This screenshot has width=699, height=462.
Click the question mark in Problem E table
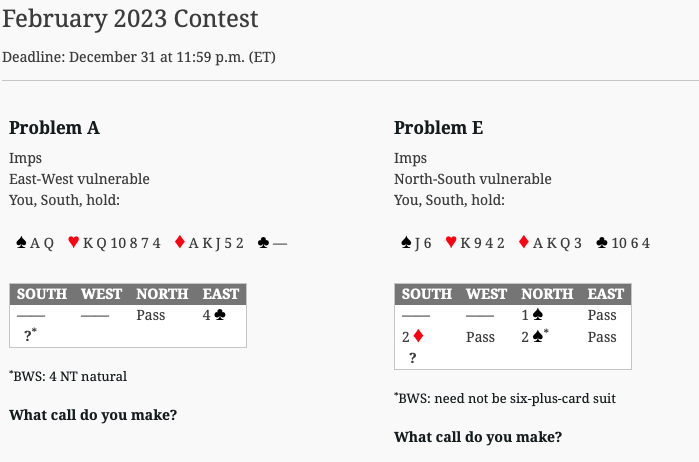(413, 358)
